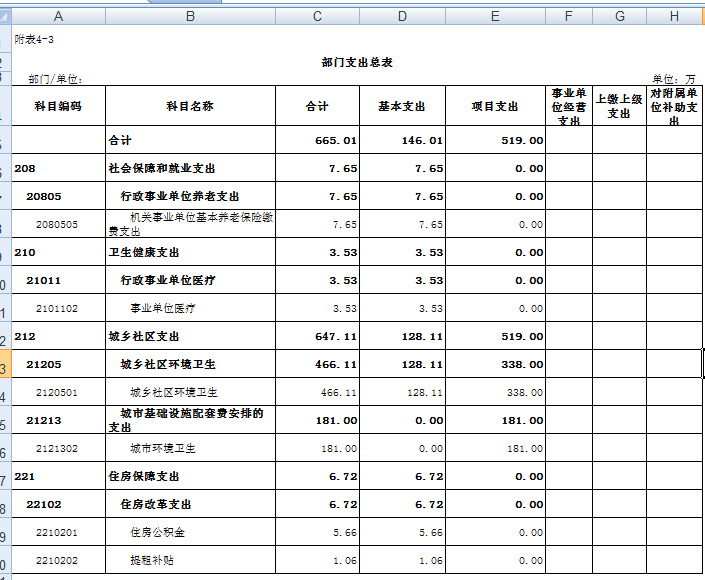Click cell 住房公积金

click(190, 532)
